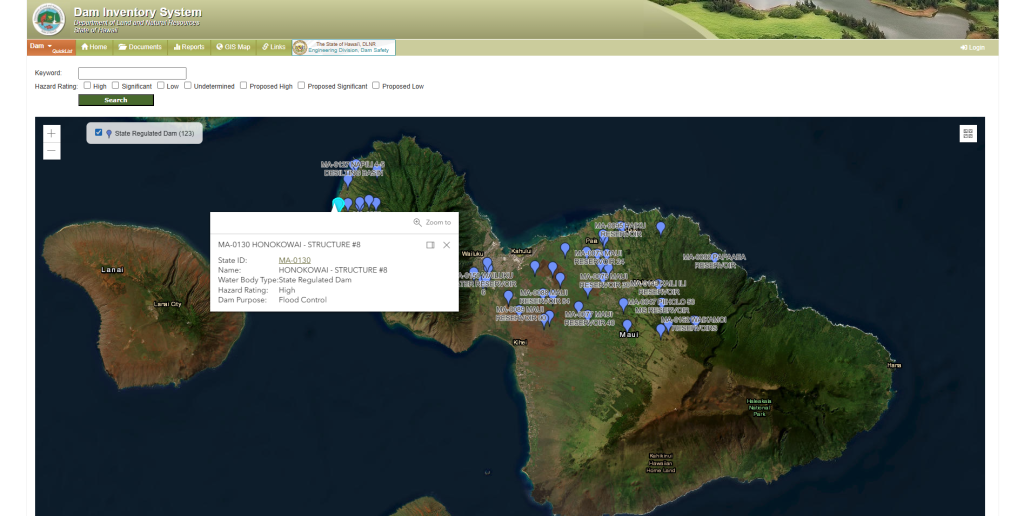The height and width of the screenshot is (516, 1024).
Task: Zoom out on the map with minus button
Action: pyautogui.click(x=52, y=151)
